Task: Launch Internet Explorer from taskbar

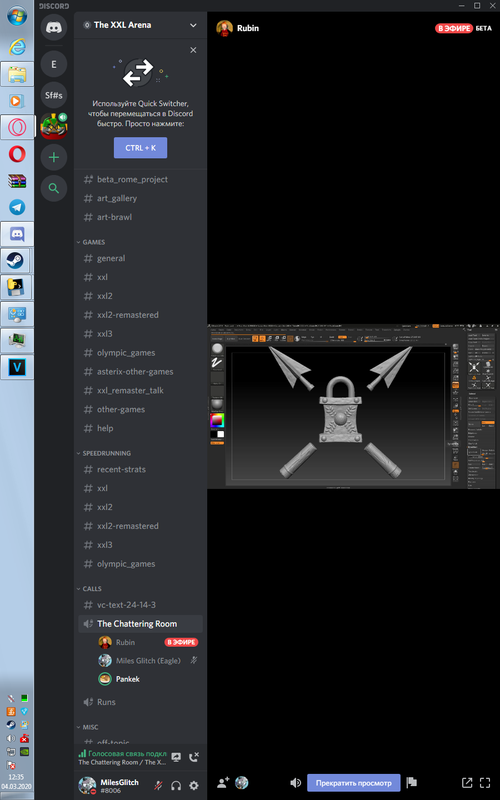Action: (17, 47)
